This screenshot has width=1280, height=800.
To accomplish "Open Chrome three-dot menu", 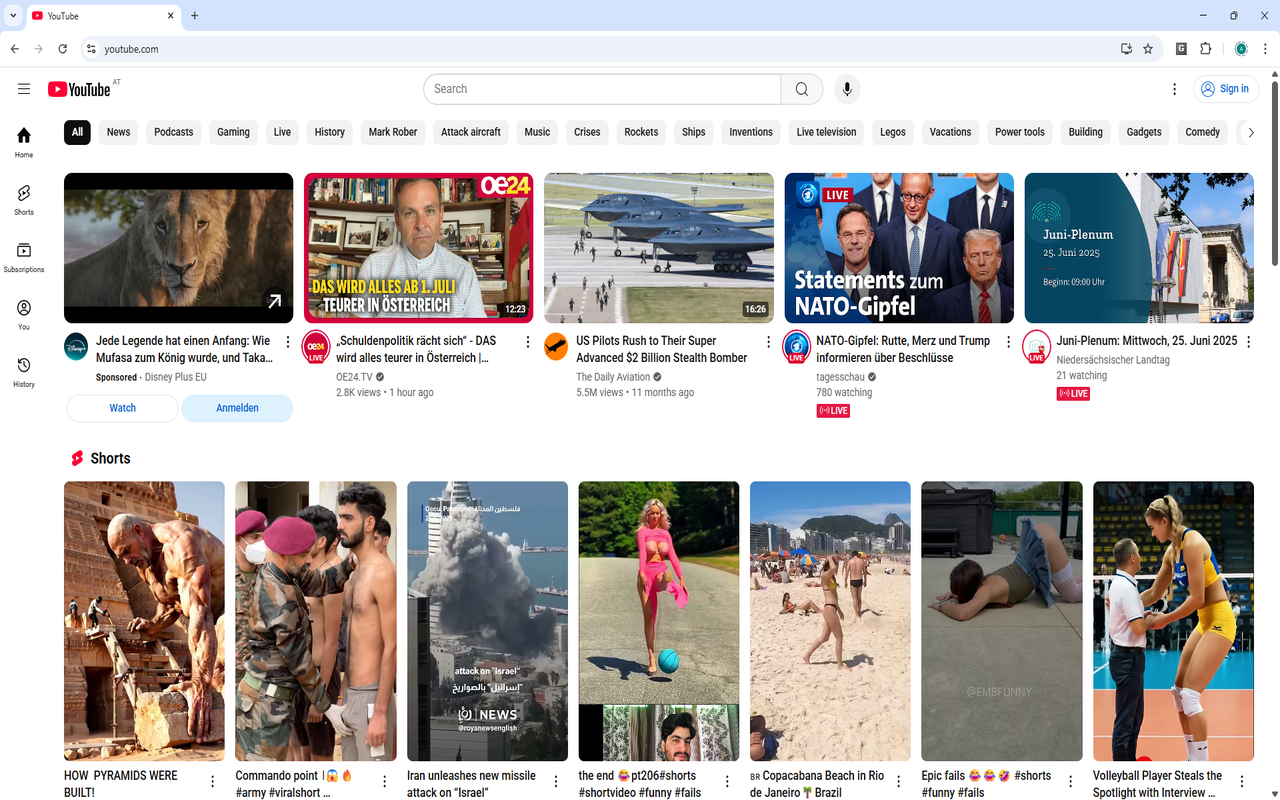I will pos(1265,49).
